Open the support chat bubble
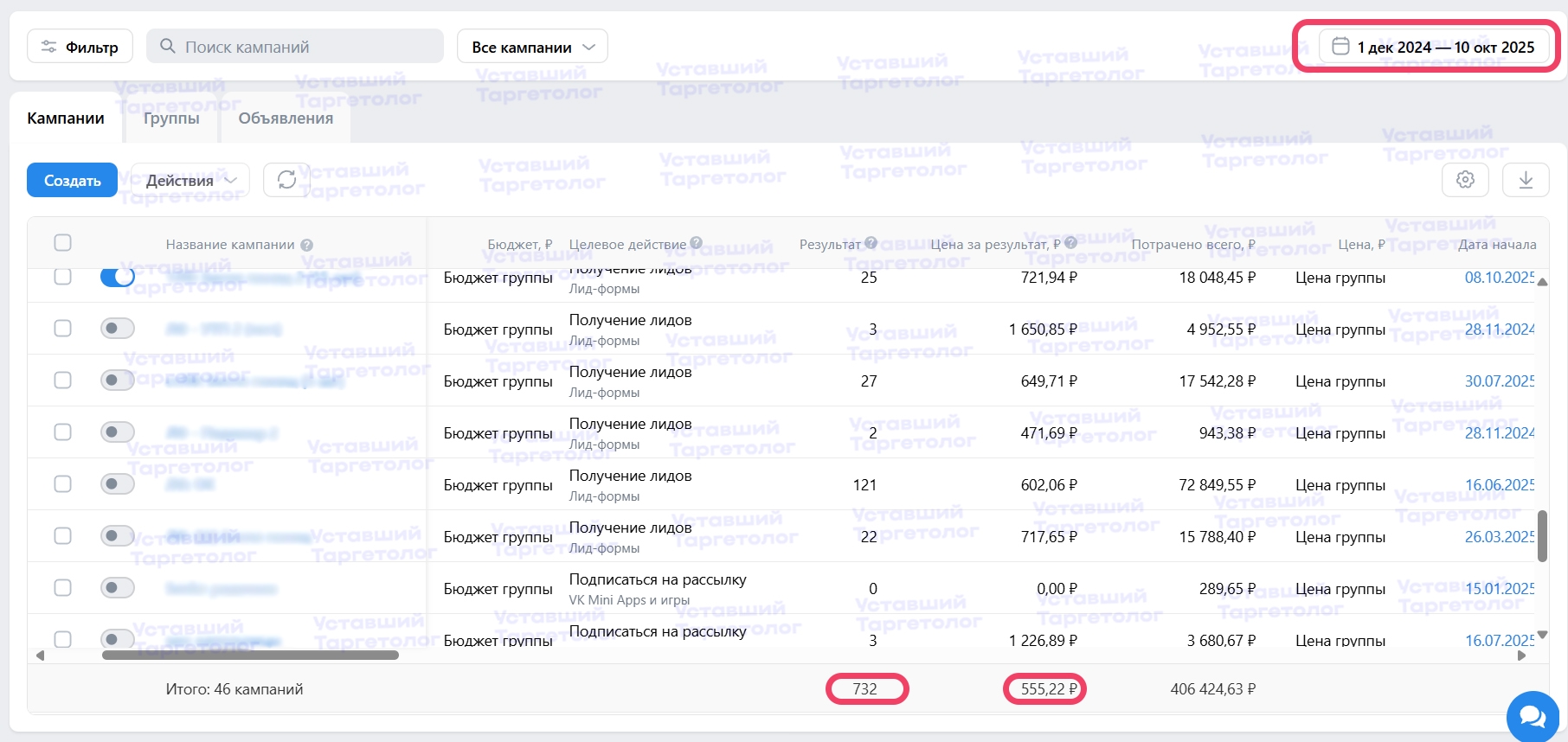The image size is (1568, 742). point(1532,716)
